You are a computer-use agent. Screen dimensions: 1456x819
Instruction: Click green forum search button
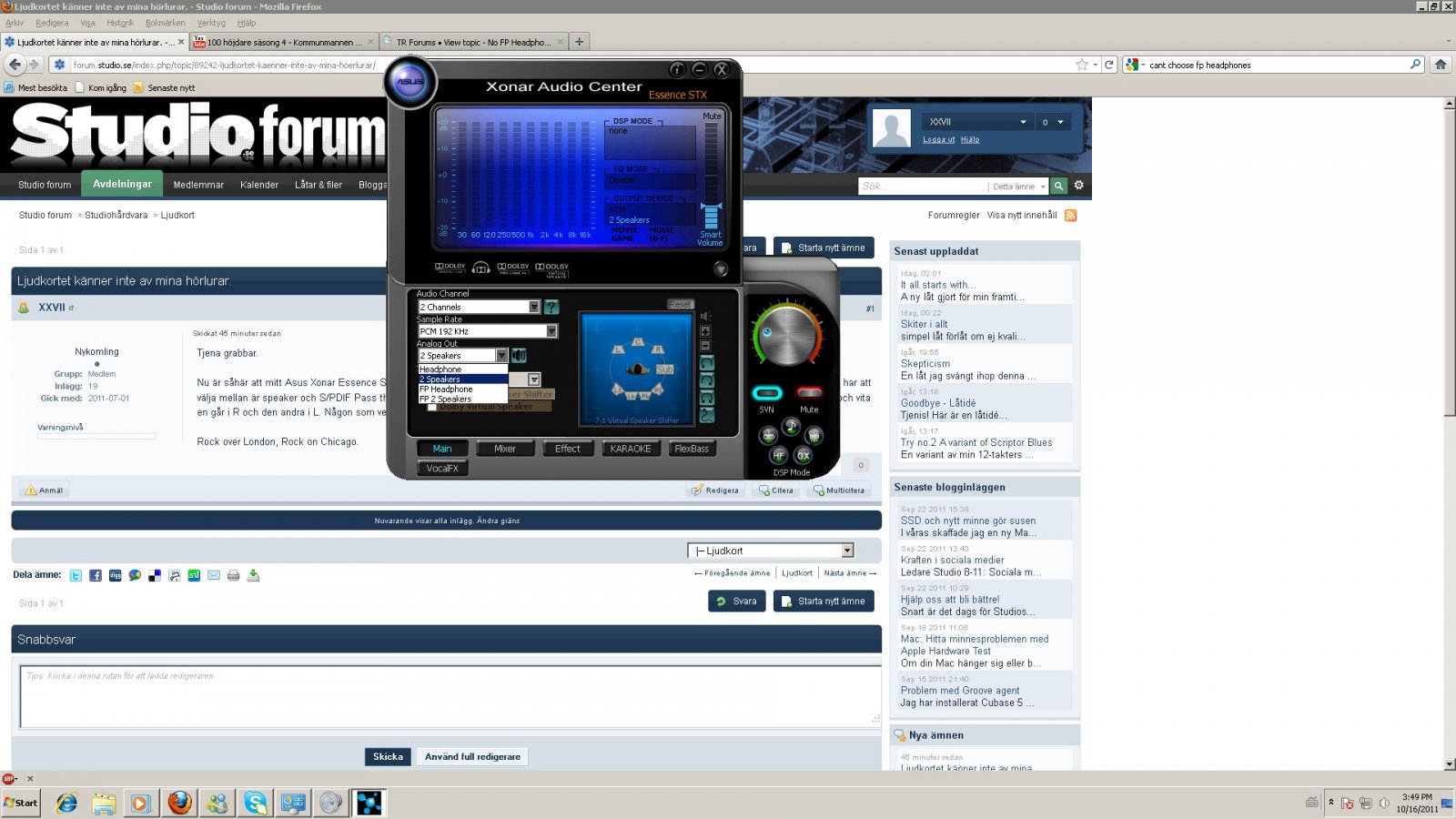(x=1059, y=186)
